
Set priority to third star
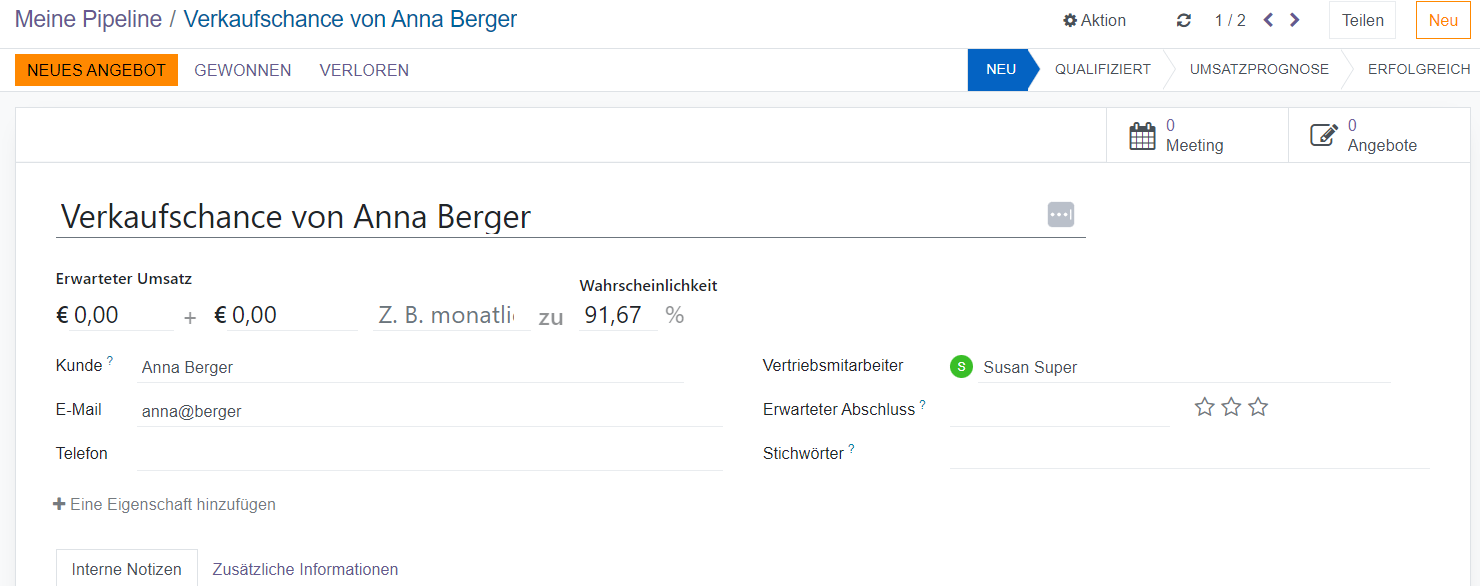click(x=1258, y=407)
